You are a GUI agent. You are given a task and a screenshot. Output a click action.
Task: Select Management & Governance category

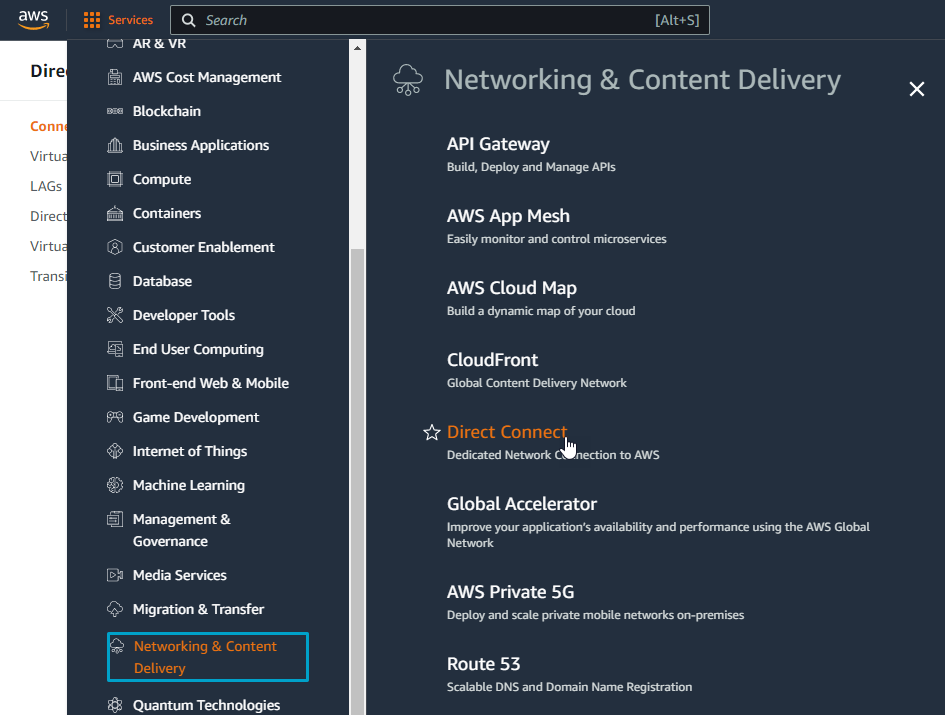(x=181, y=530)
